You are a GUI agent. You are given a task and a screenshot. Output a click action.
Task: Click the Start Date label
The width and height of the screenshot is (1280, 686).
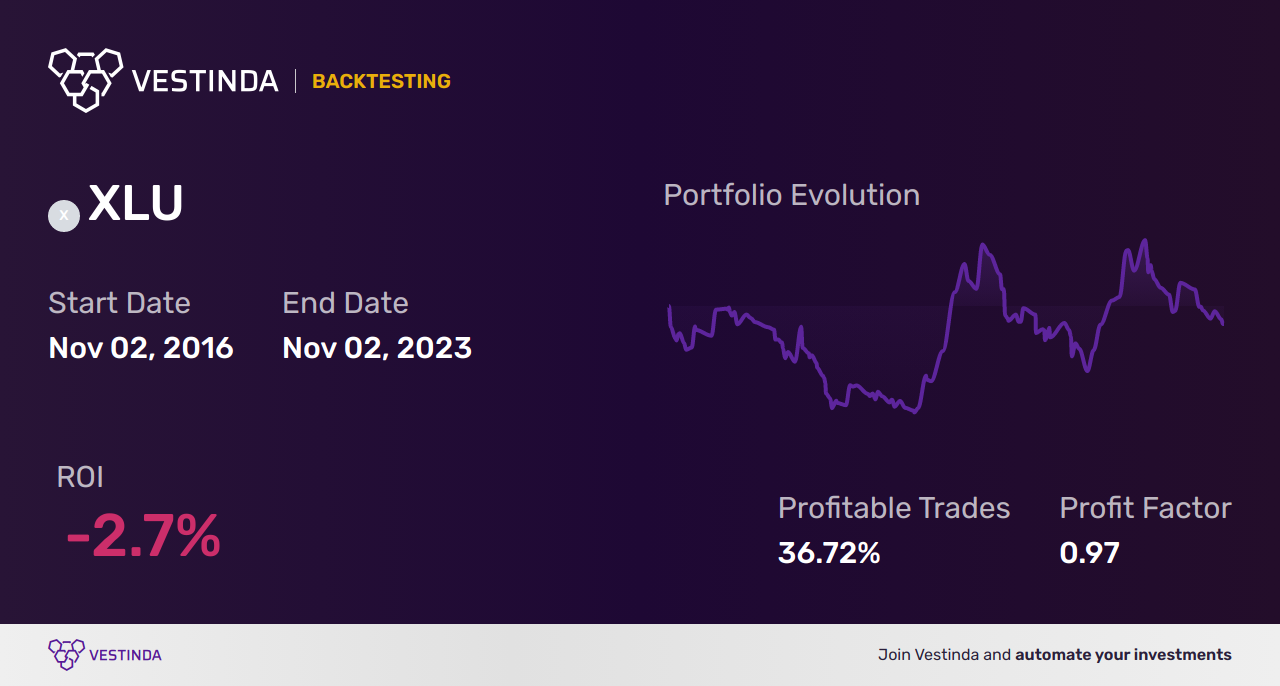pos(119,303)
